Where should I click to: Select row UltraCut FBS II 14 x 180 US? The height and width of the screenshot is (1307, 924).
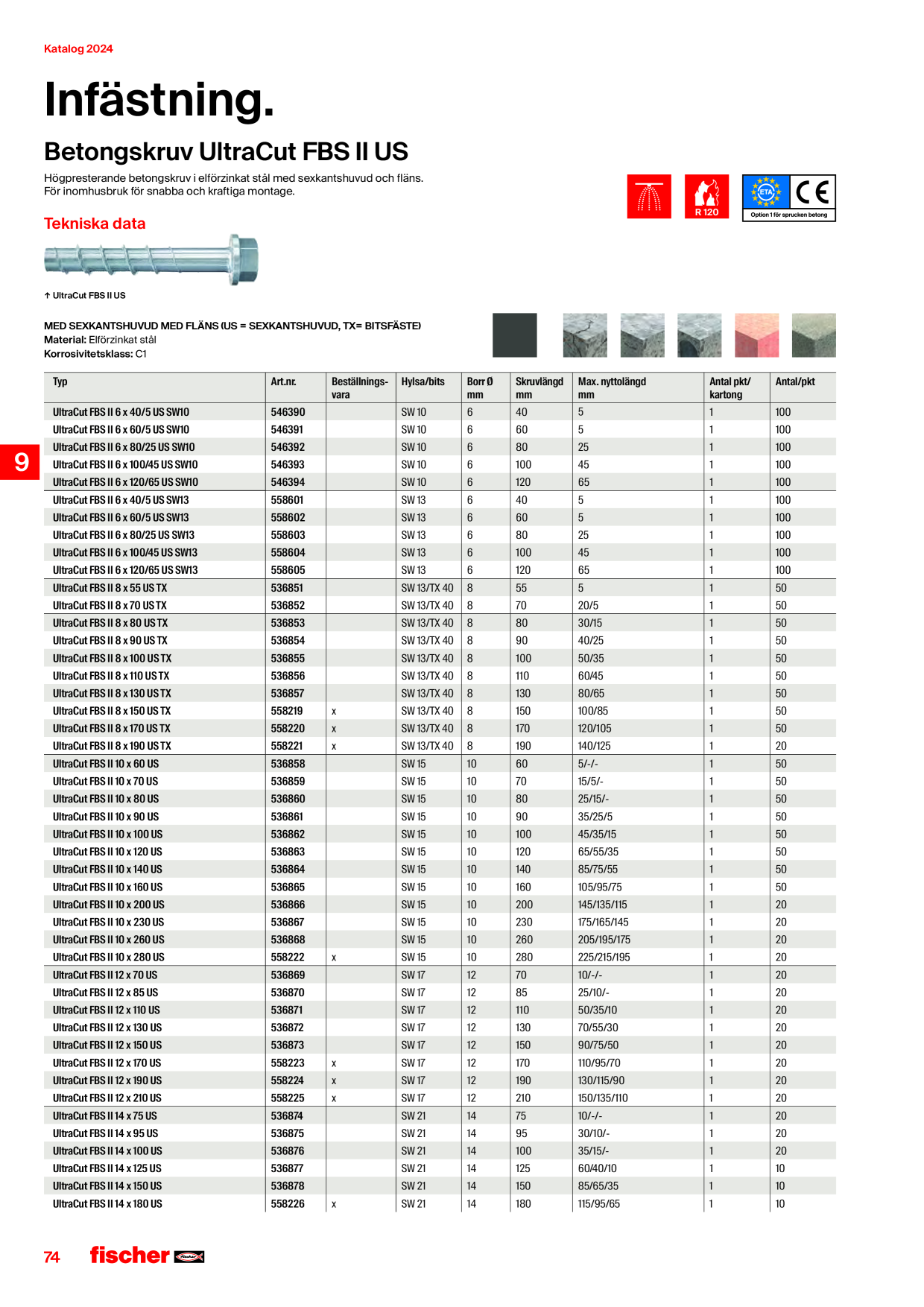coord(440,1204)
